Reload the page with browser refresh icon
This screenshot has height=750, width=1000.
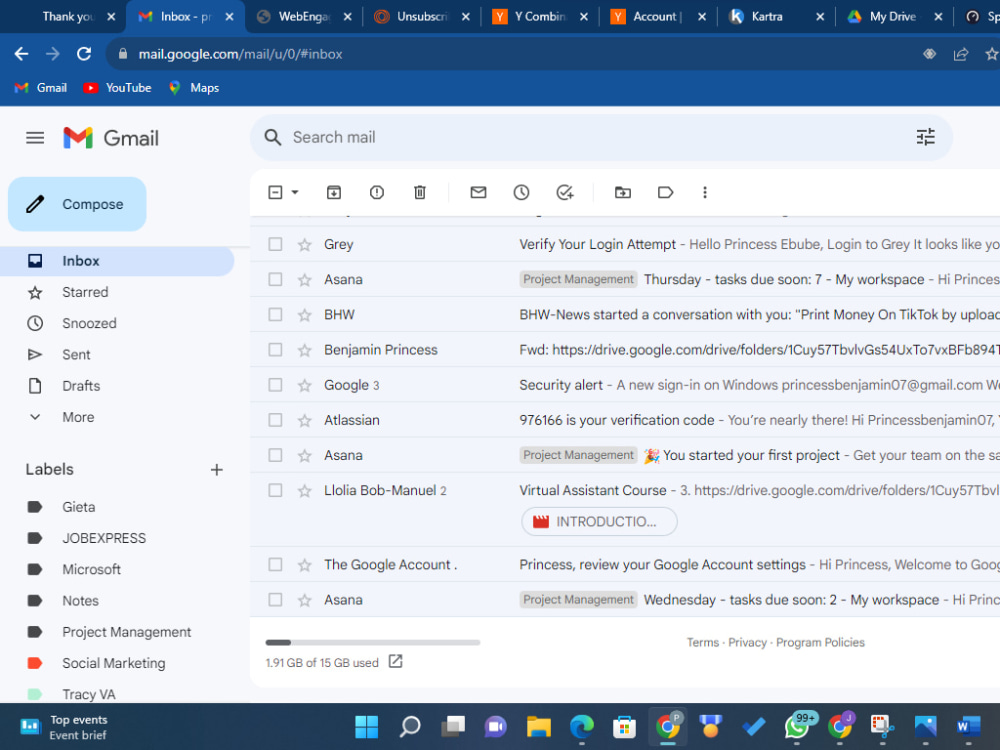[84, 54]
